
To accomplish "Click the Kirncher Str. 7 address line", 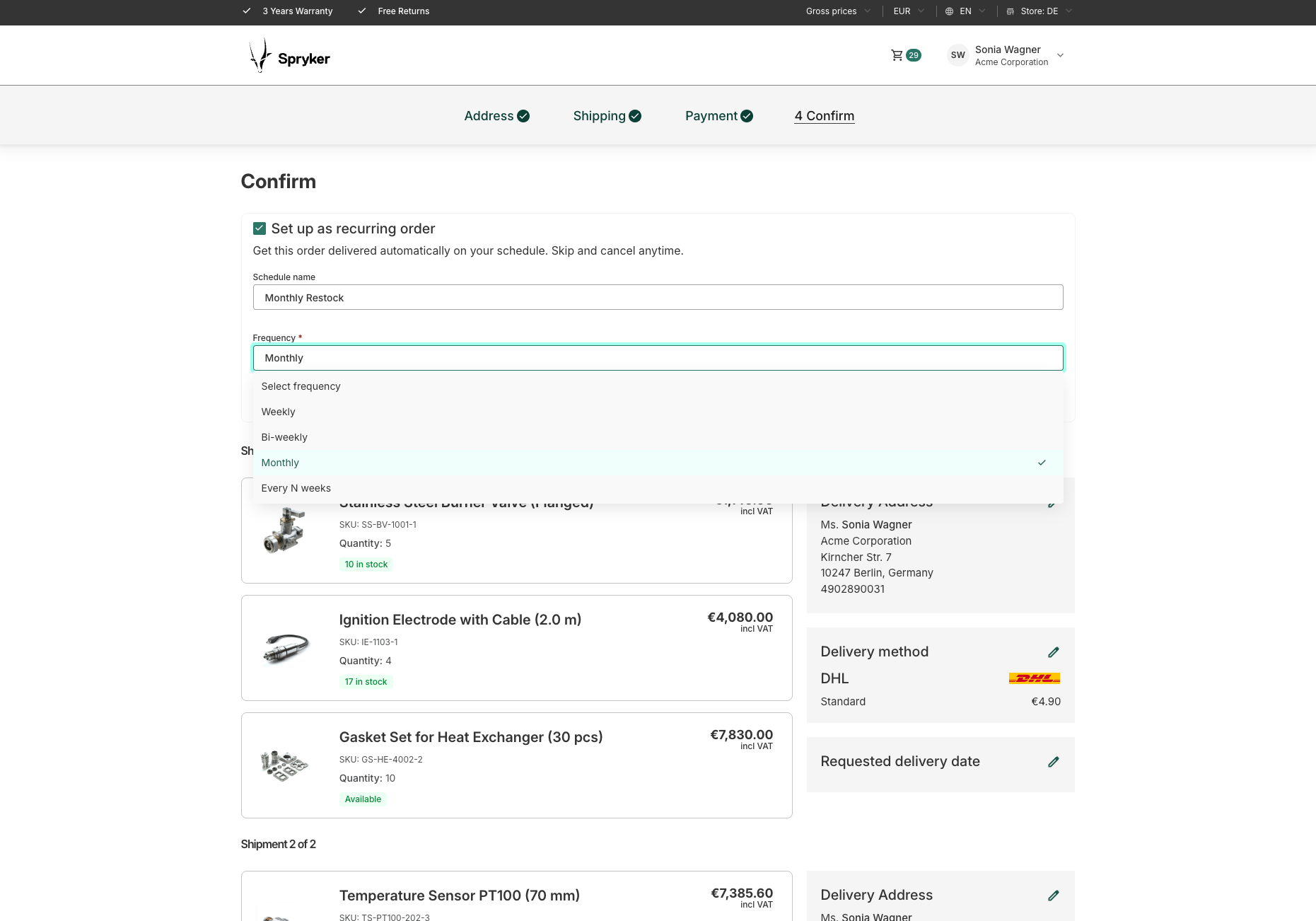I will tap(856, 557).
